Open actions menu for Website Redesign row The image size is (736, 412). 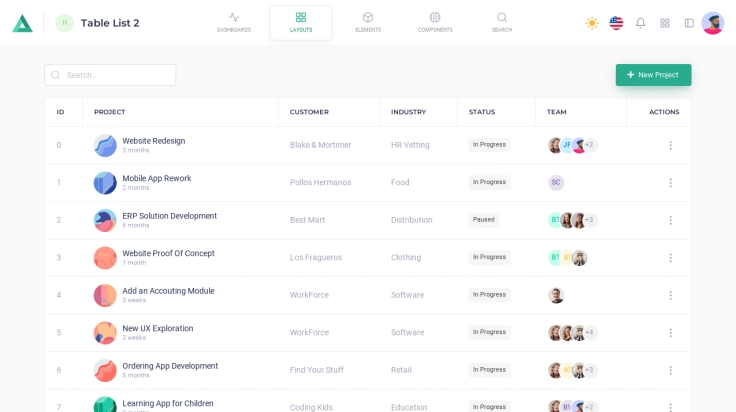pyautogui.click(x=670, y=145)
